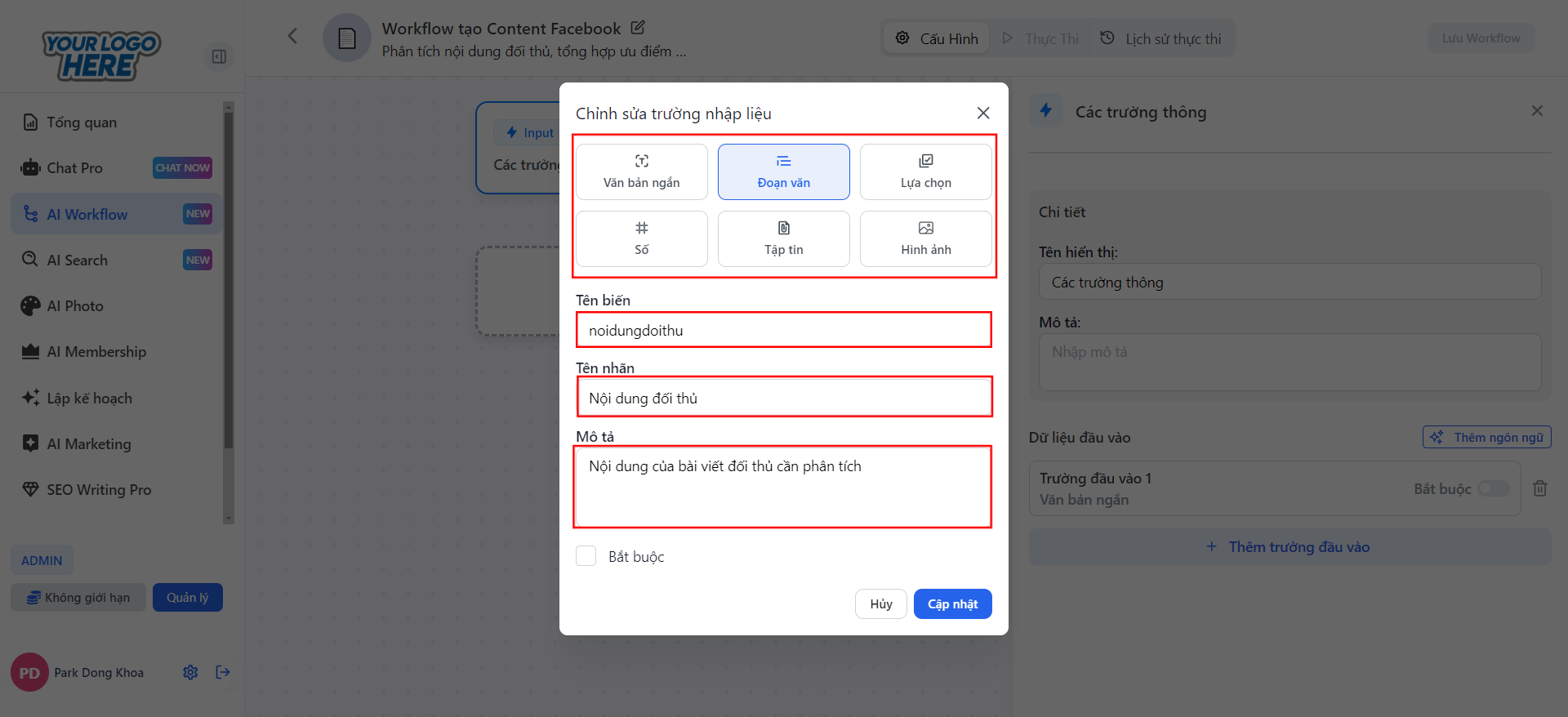1568x717 pixels.
Task: Check the Bắt buộc checkbox
Action: coord(586,556)
